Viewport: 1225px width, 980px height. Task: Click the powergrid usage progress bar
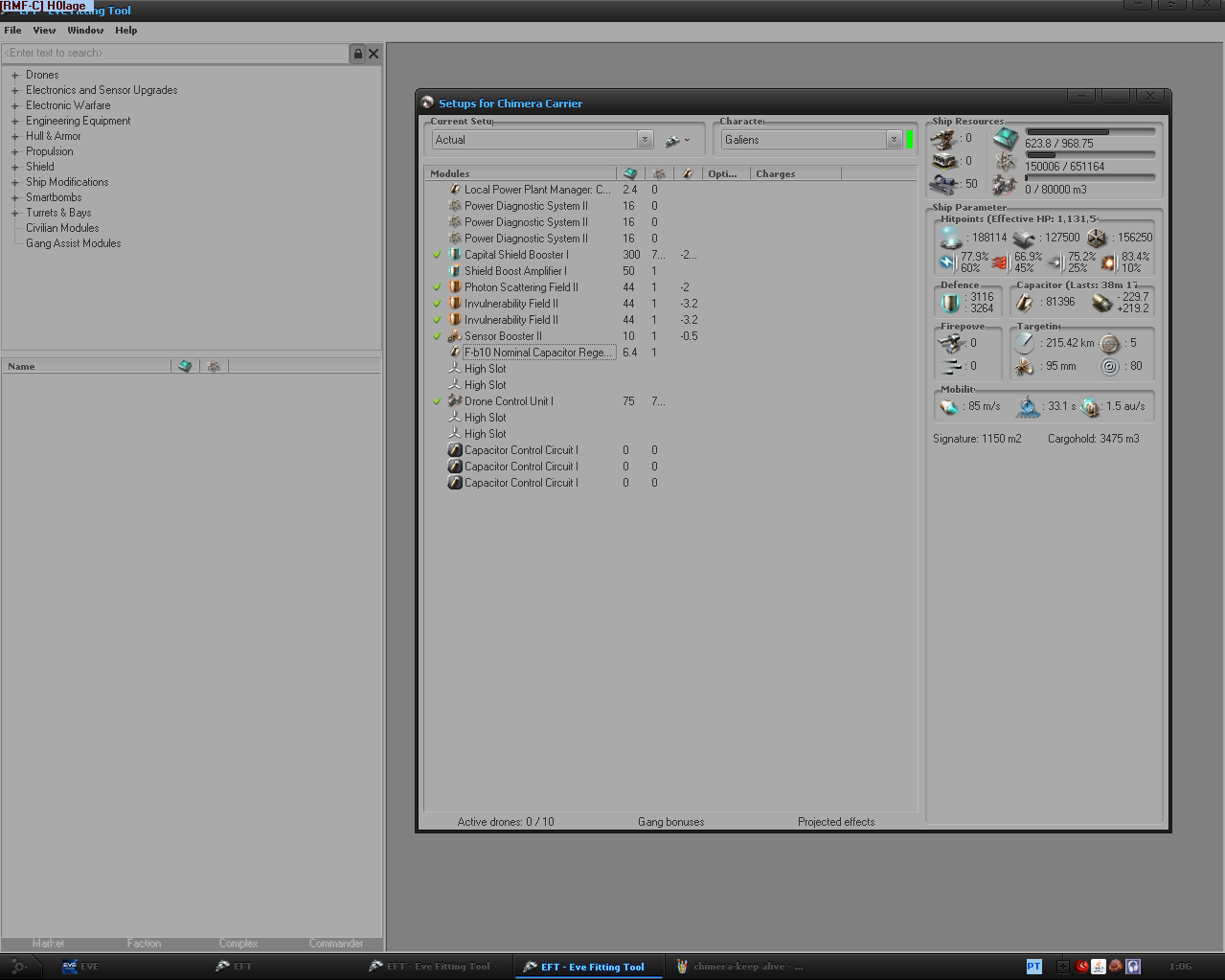[x=1090, y=154]
